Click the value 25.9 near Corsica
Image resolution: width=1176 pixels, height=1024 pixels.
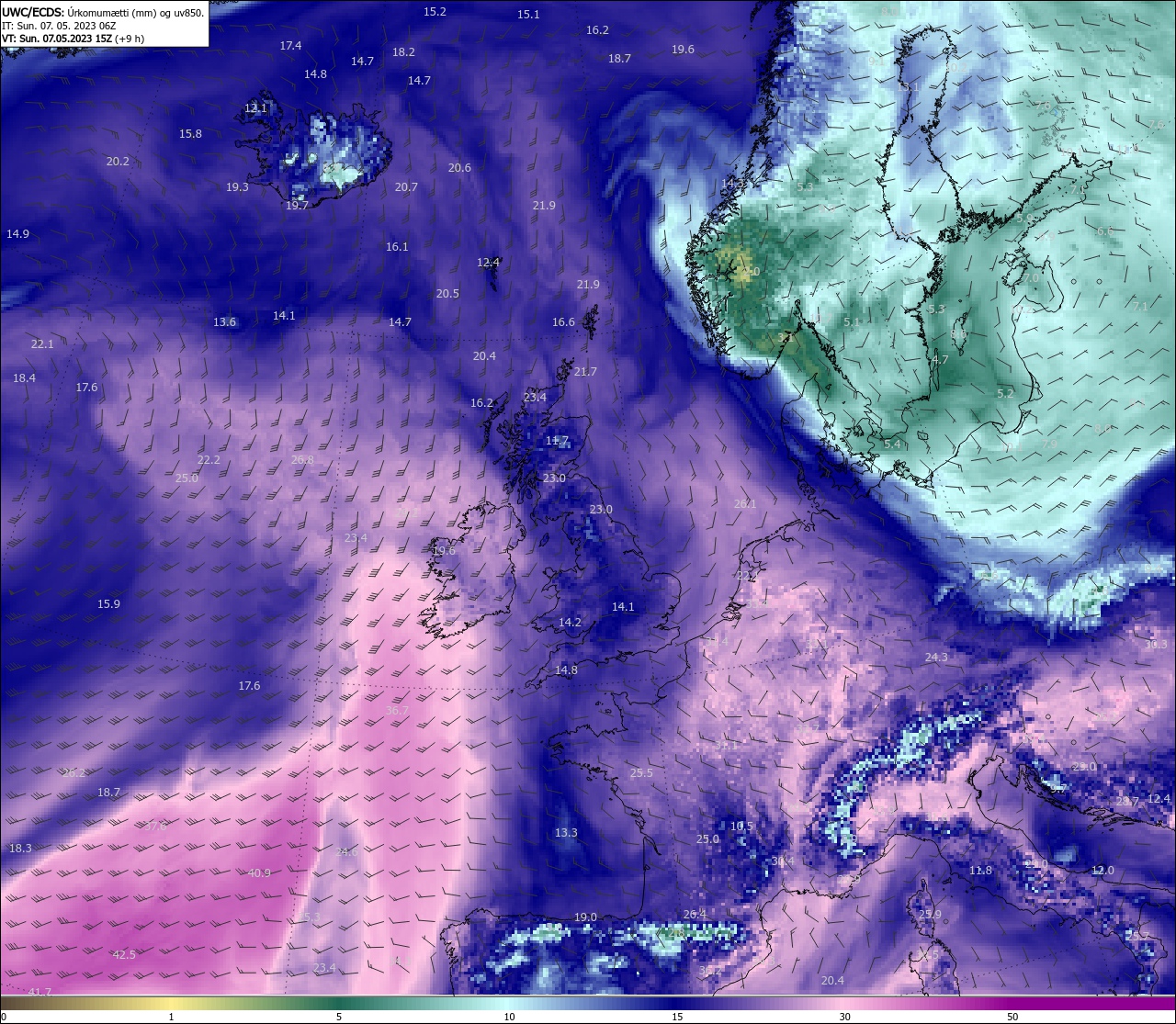930,915
